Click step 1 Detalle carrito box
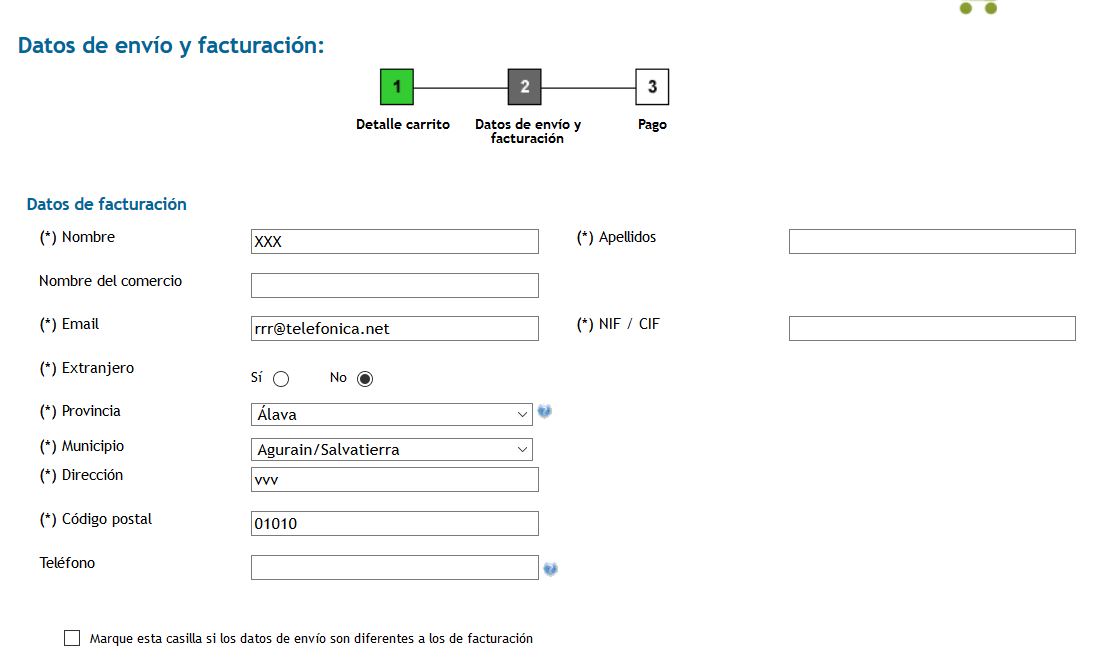 (x=397, y=87)
